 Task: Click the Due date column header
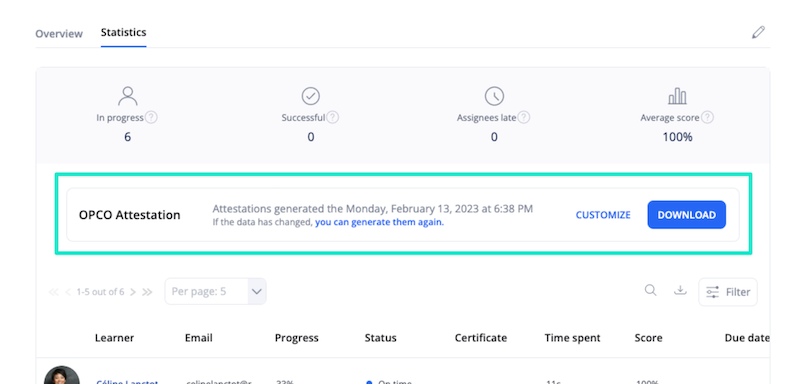pyautogui.click(x=747, y=338)
